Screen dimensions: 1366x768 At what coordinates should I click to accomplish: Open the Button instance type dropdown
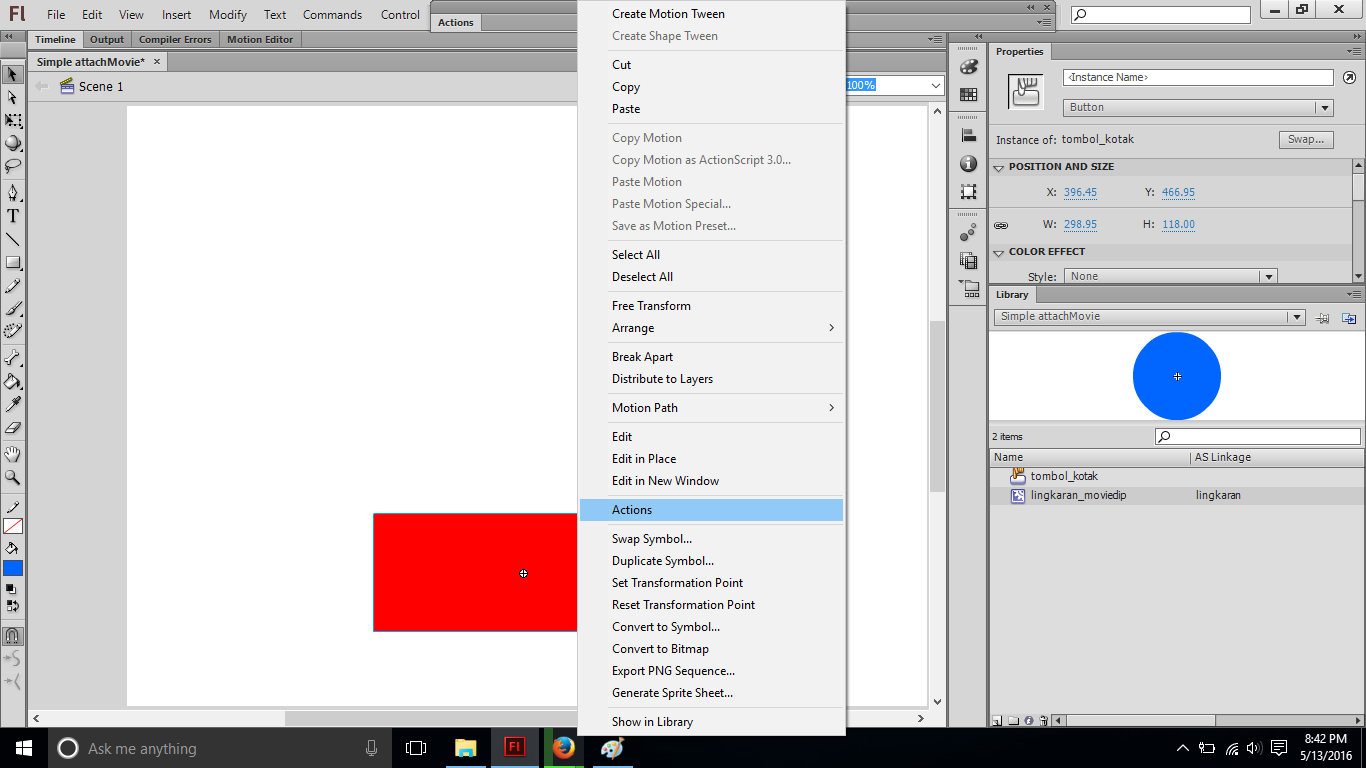coord(1324,108)
